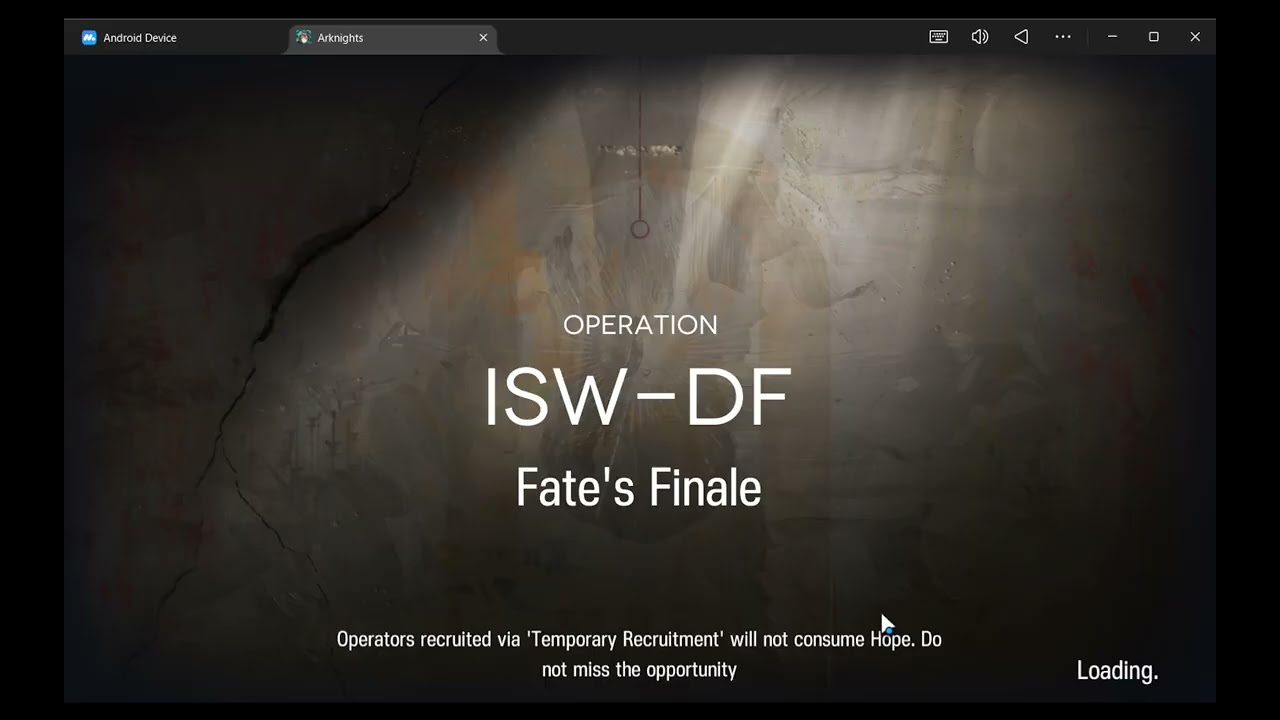
Task: Minimize the emulator window
Action: tap(1112, 37)
